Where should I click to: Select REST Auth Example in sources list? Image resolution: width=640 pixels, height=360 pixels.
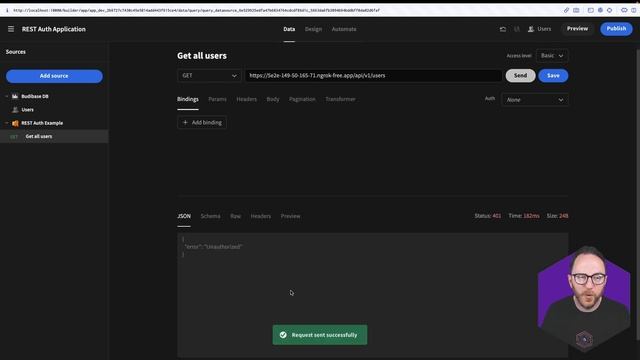point(54,123)
